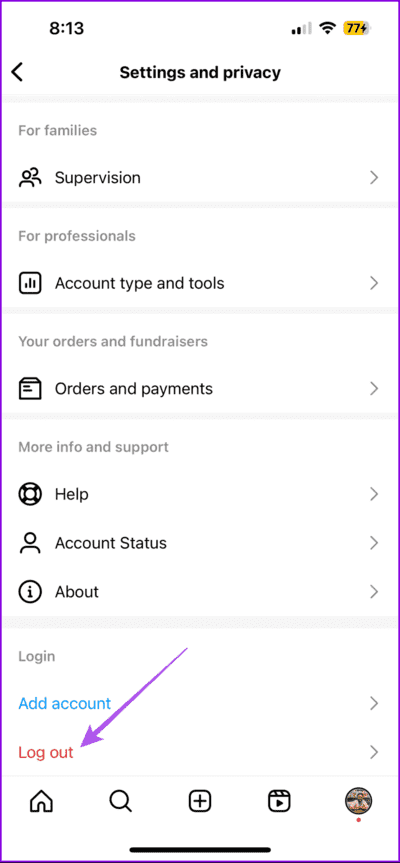Viewport: 400px width, 863px height.
Task: Open the profile picture thumbnail tab
Action: pos(358,801)
